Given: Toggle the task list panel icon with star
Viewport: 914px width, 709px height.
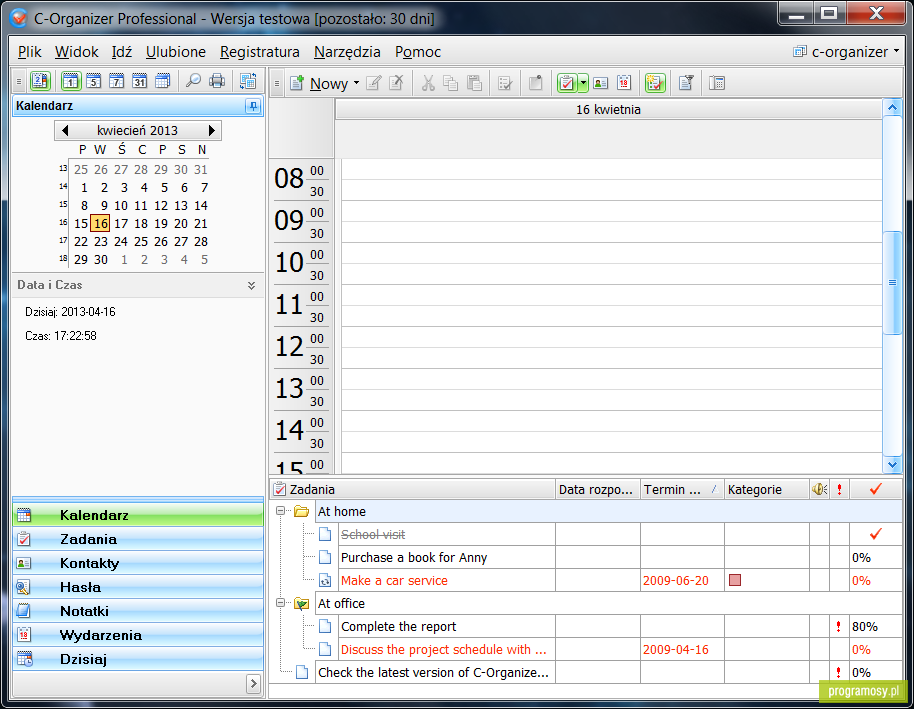Looking at the screenshot, I should click(x=655, y=83).
